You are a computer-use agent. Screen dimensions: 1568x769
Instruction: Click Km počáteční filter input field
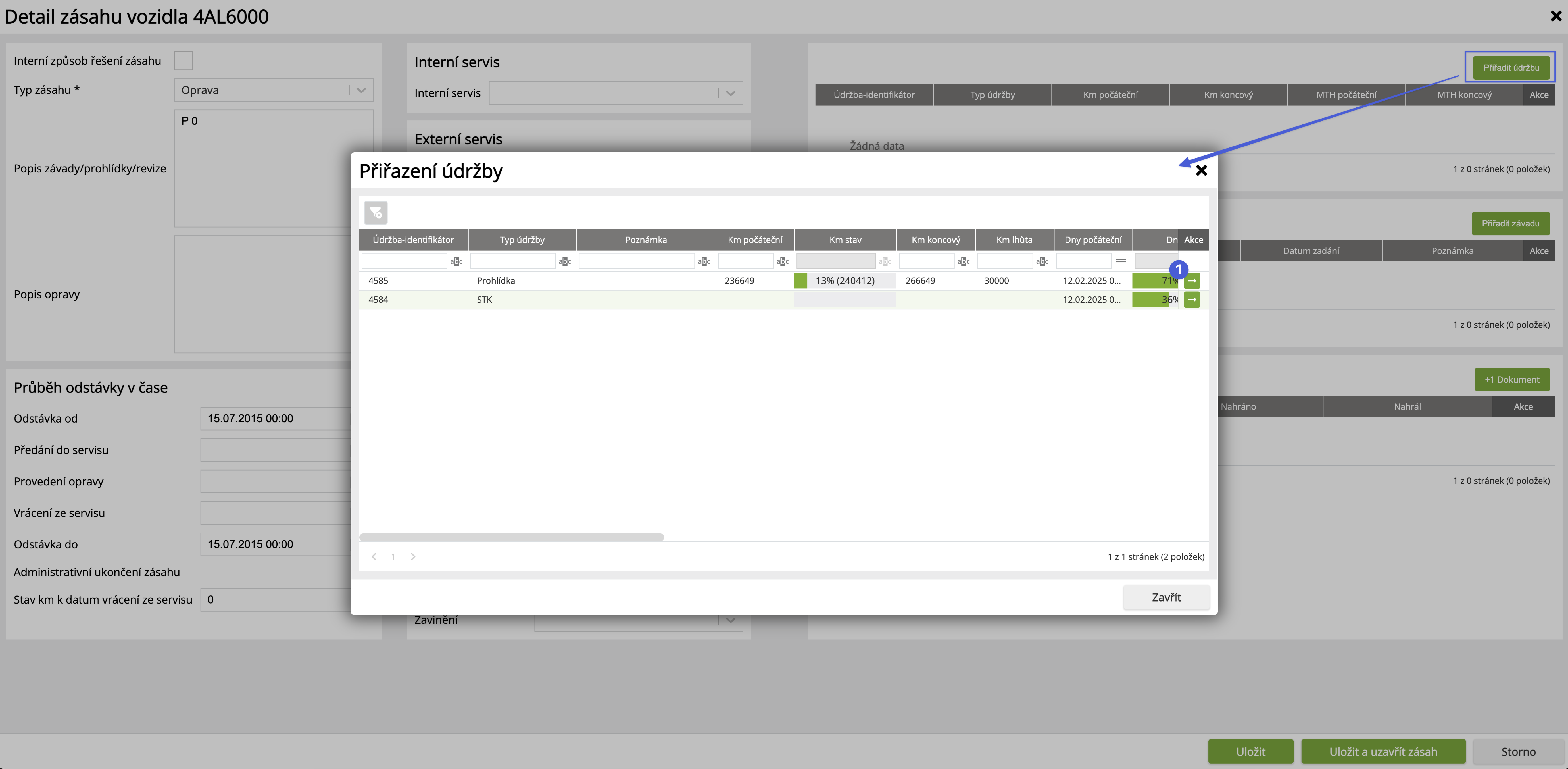pyautogui.click(x=745, y=261)
